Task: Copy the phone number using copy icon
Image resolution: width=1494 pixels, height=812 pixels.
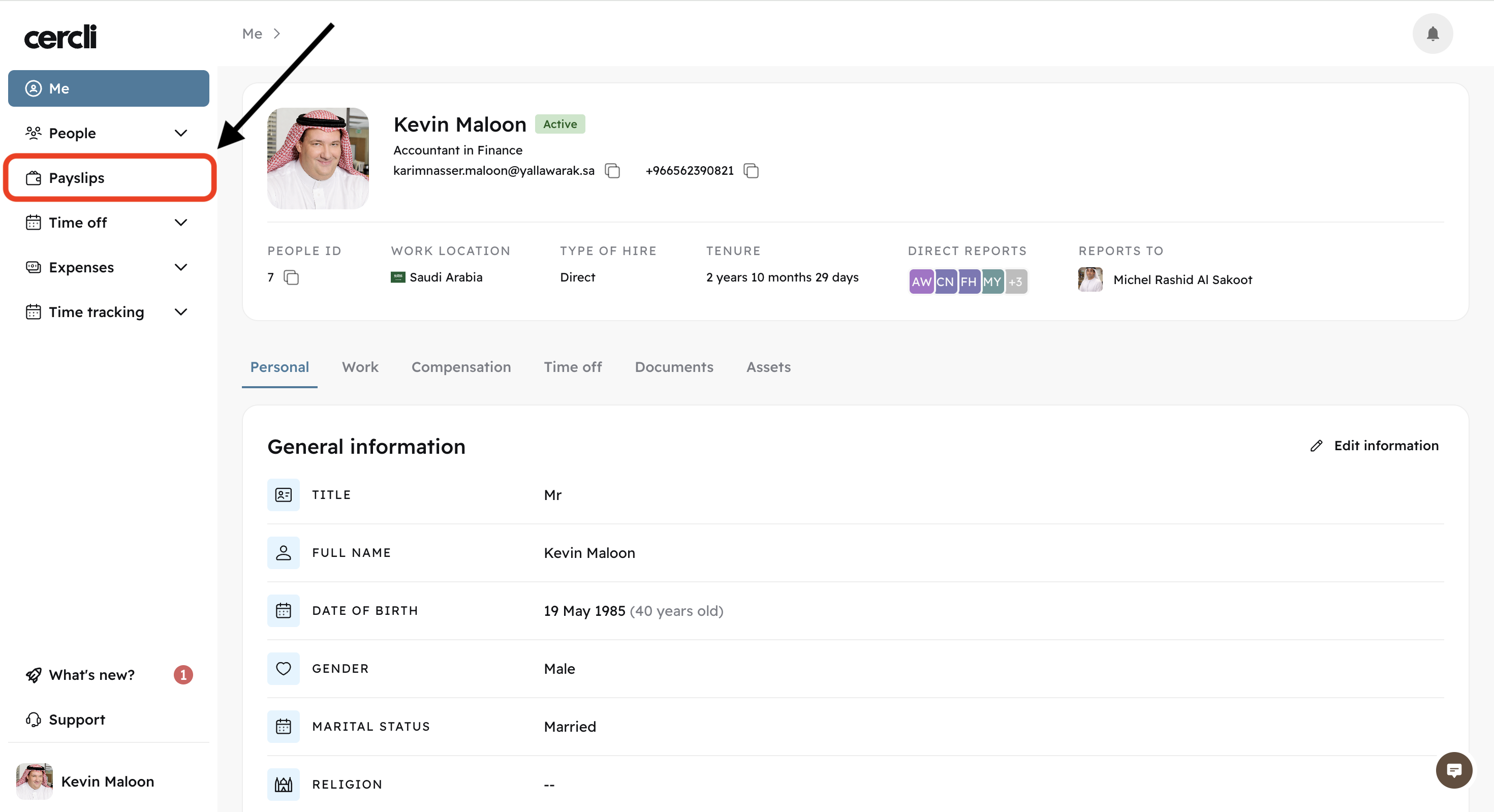Action: pyautogui.click(x=751, y=171)
